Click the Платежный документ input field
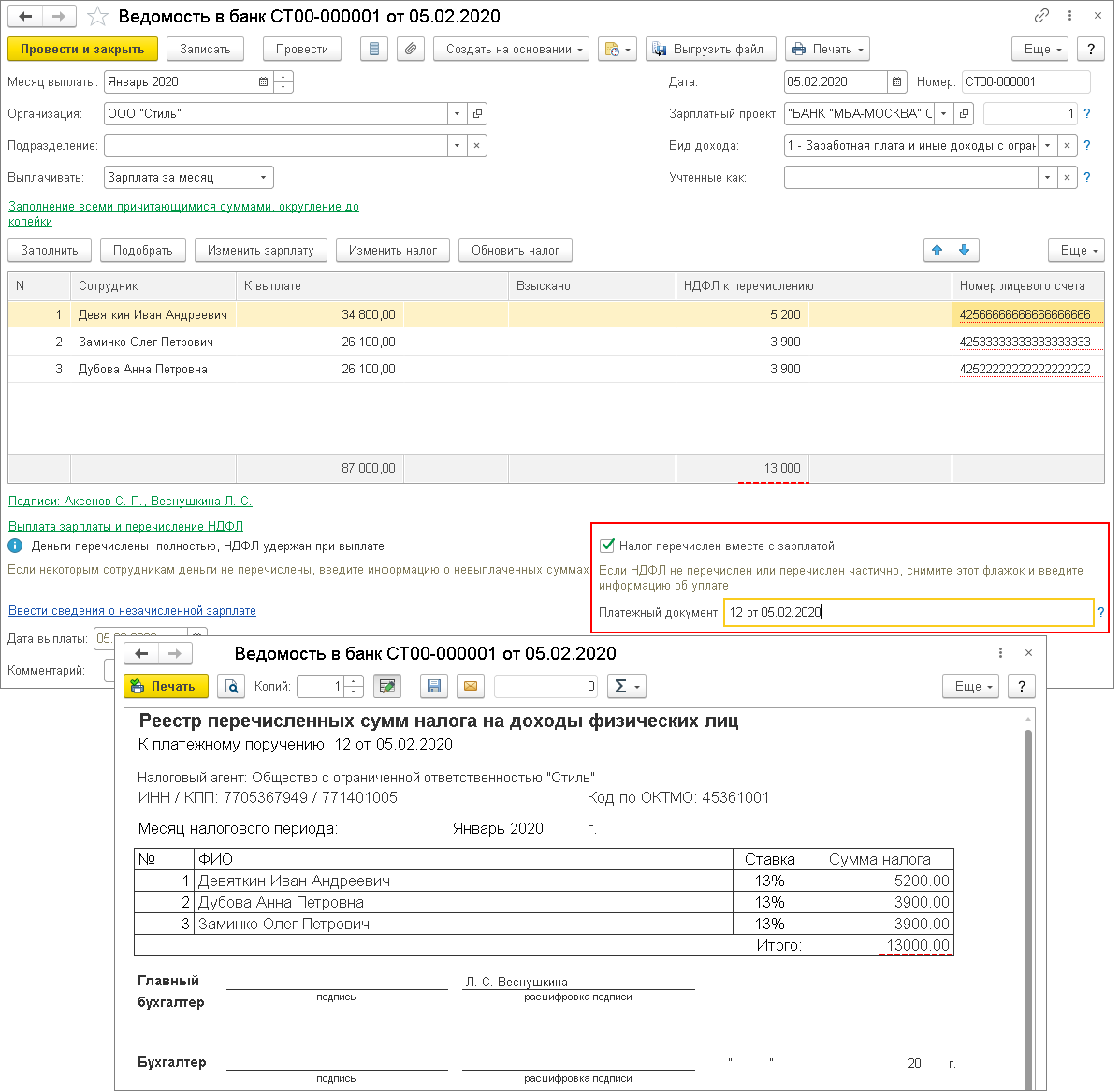This screenshot has width=1119, height=1092. click(x=908, y=612)
